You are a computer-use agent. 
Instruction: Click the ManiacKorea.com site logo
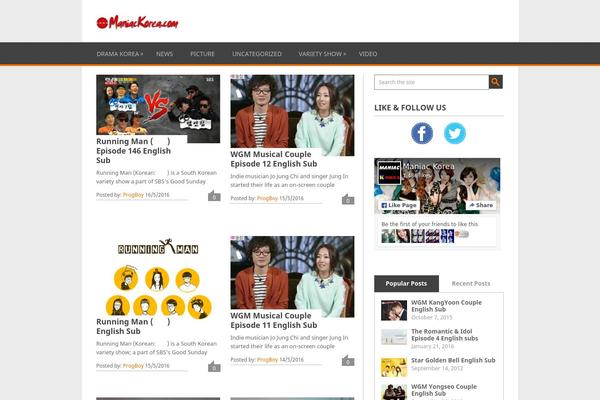coord(137,23)
